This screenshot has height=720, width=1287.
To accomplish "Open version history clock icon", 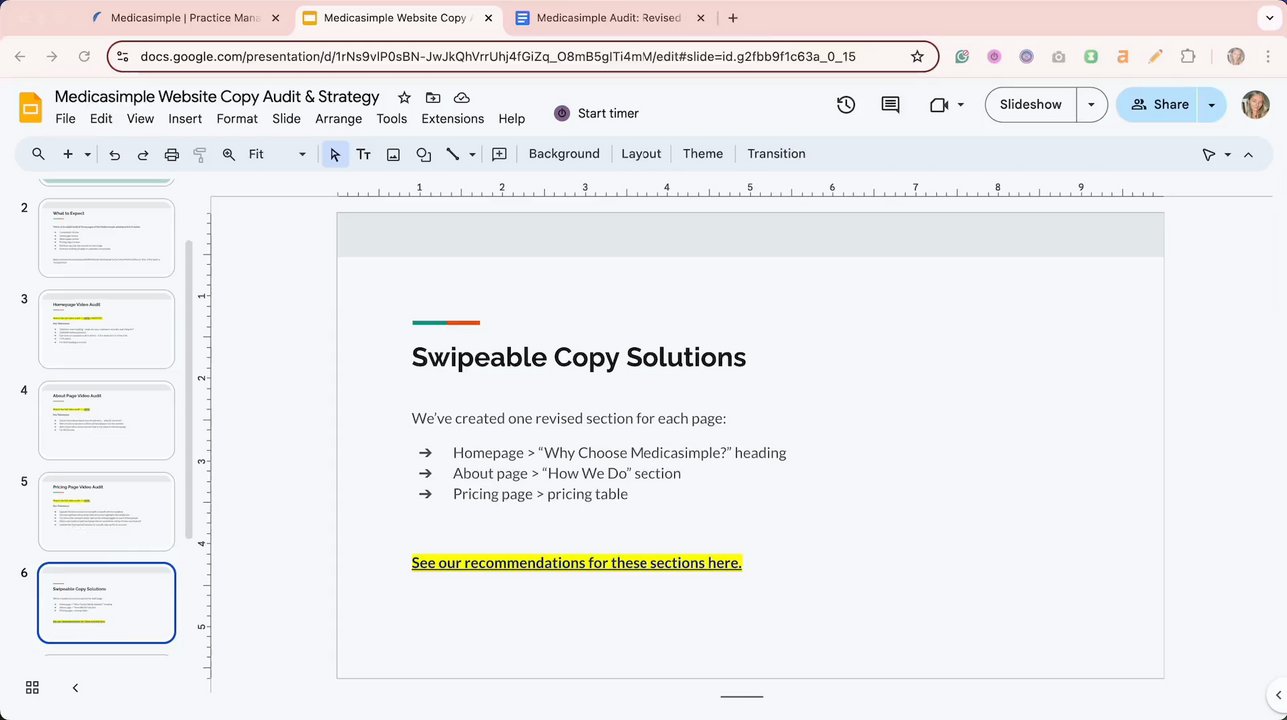I will click(846, 104).
